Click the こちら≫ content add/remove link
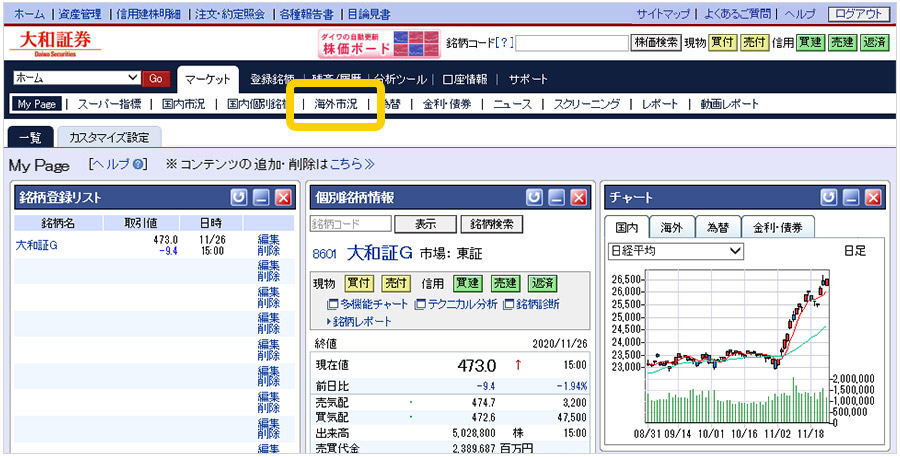Image resolution: width=900 pixels, height=457 pixels. [x=352, y=165]
